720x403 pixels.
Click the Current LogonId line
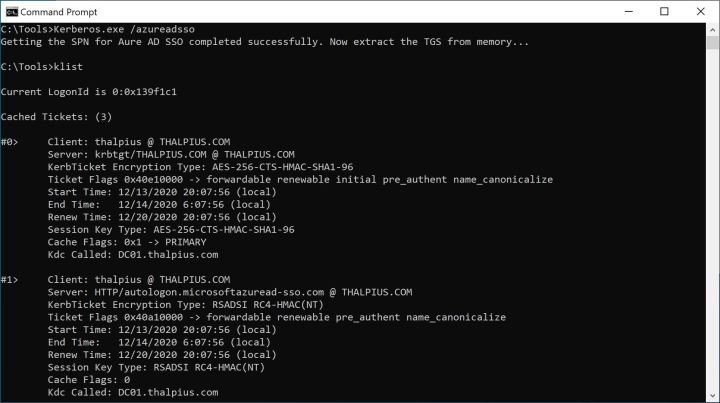tap(89, 92)
